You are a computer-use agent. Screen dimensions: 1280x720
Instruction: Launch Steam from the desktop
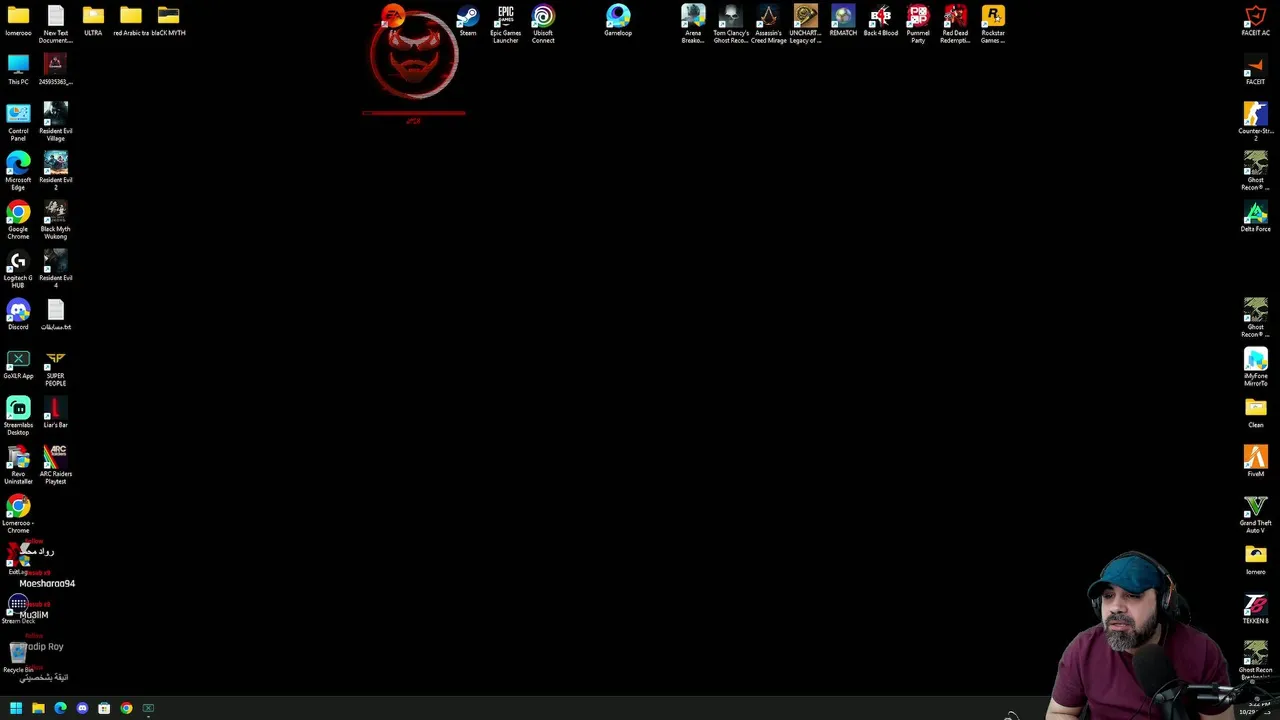click(x=468, y=21)
